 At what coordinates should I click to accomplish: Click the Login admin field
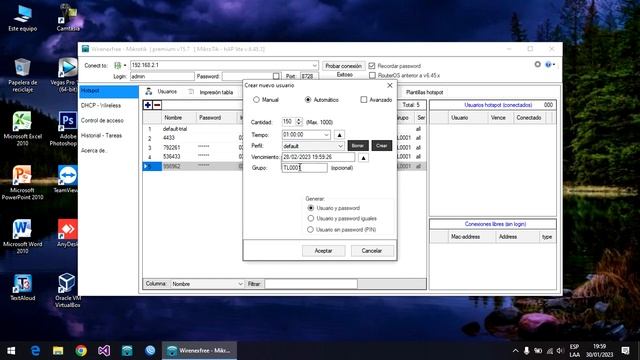coord(162,76)
